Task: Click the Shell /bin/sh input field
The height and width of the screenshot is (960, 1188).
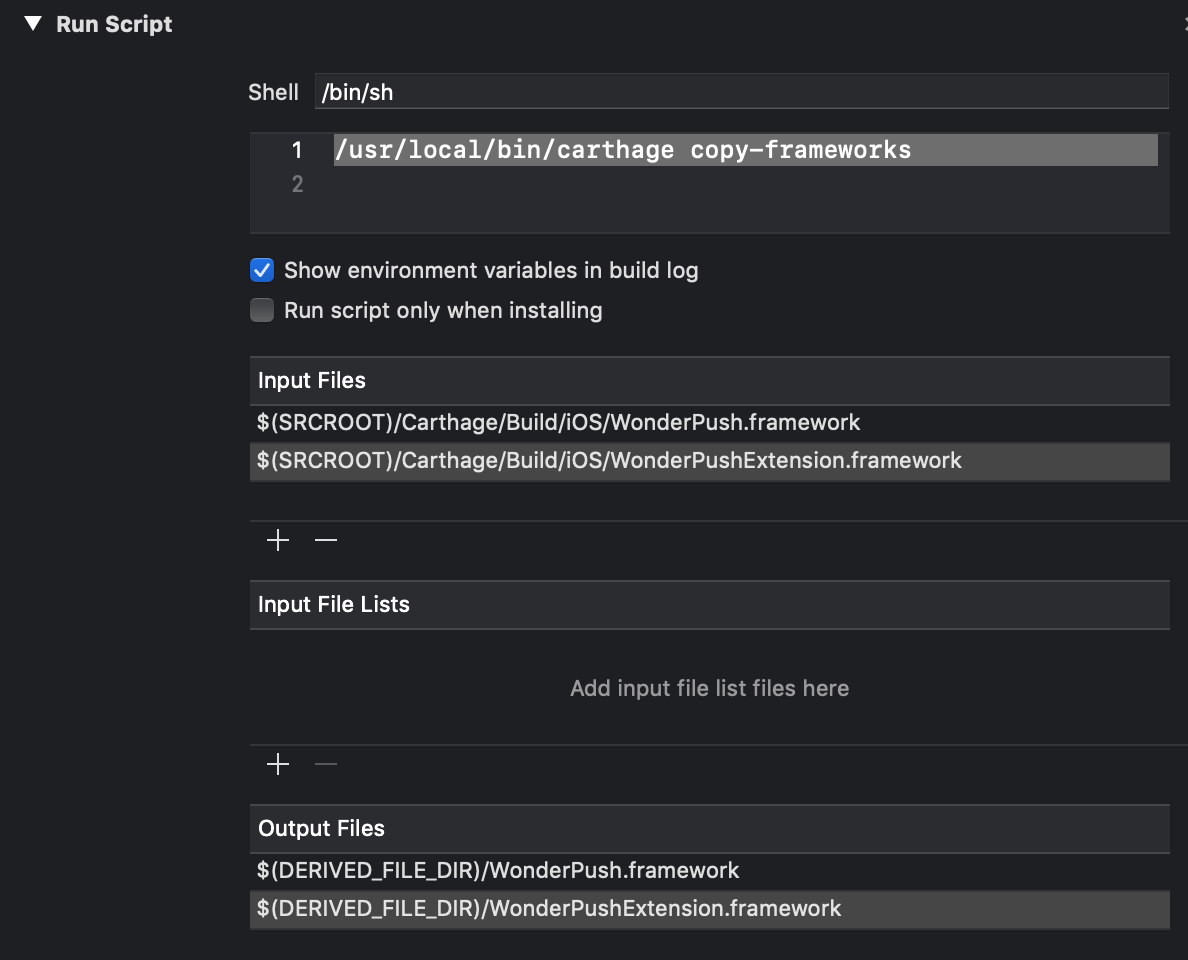Action: pos(741,92)
